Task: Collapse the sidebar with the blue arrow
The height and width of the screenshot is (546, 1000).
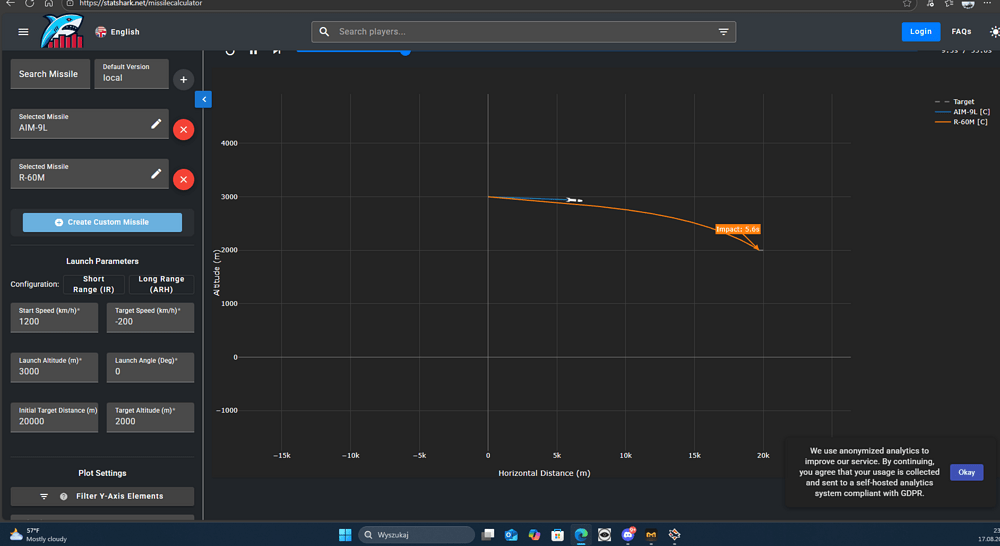Action: click(x=203, y=100)
